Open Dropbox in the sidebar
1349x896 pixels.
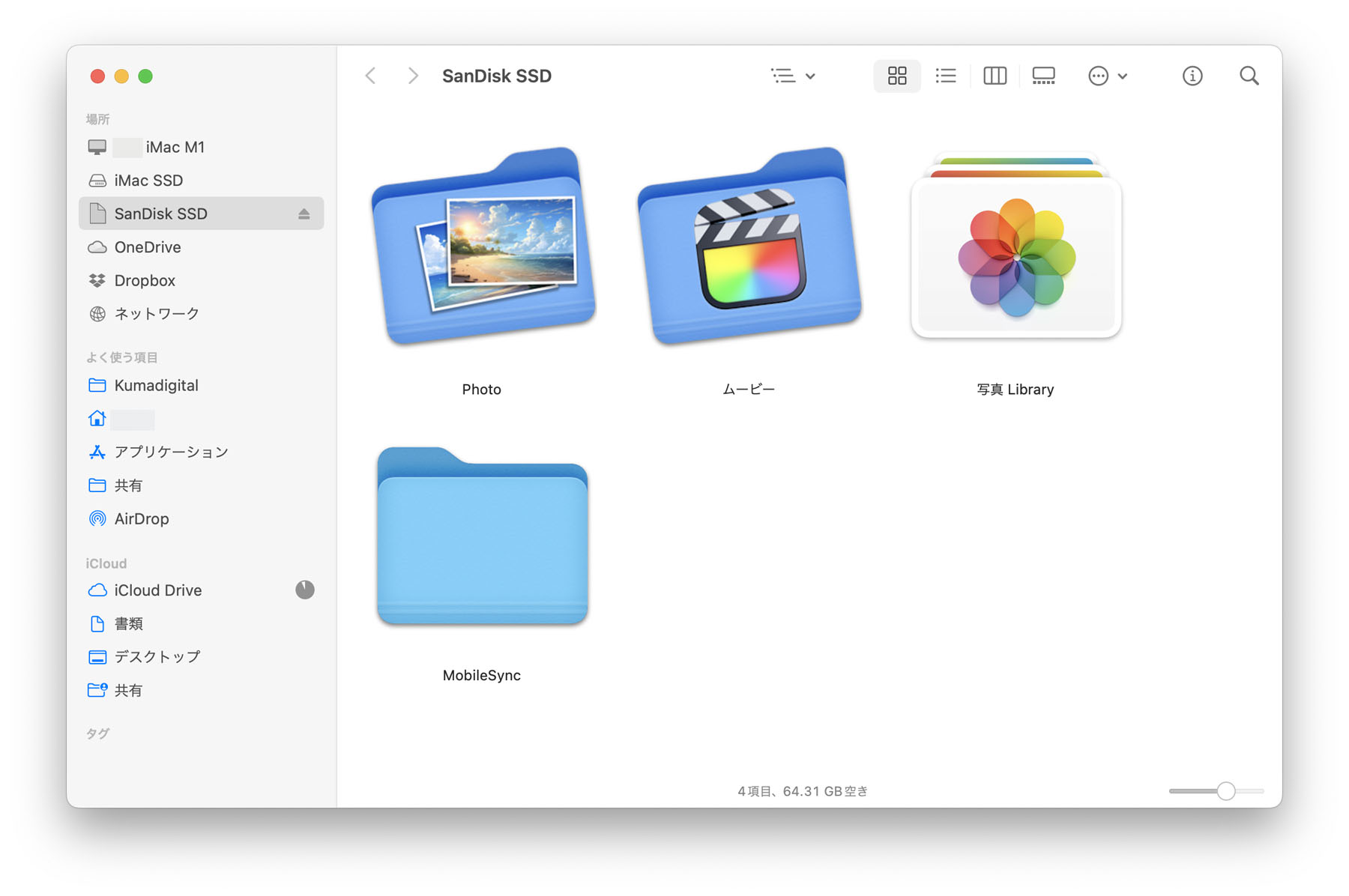(x=144, y=280)
